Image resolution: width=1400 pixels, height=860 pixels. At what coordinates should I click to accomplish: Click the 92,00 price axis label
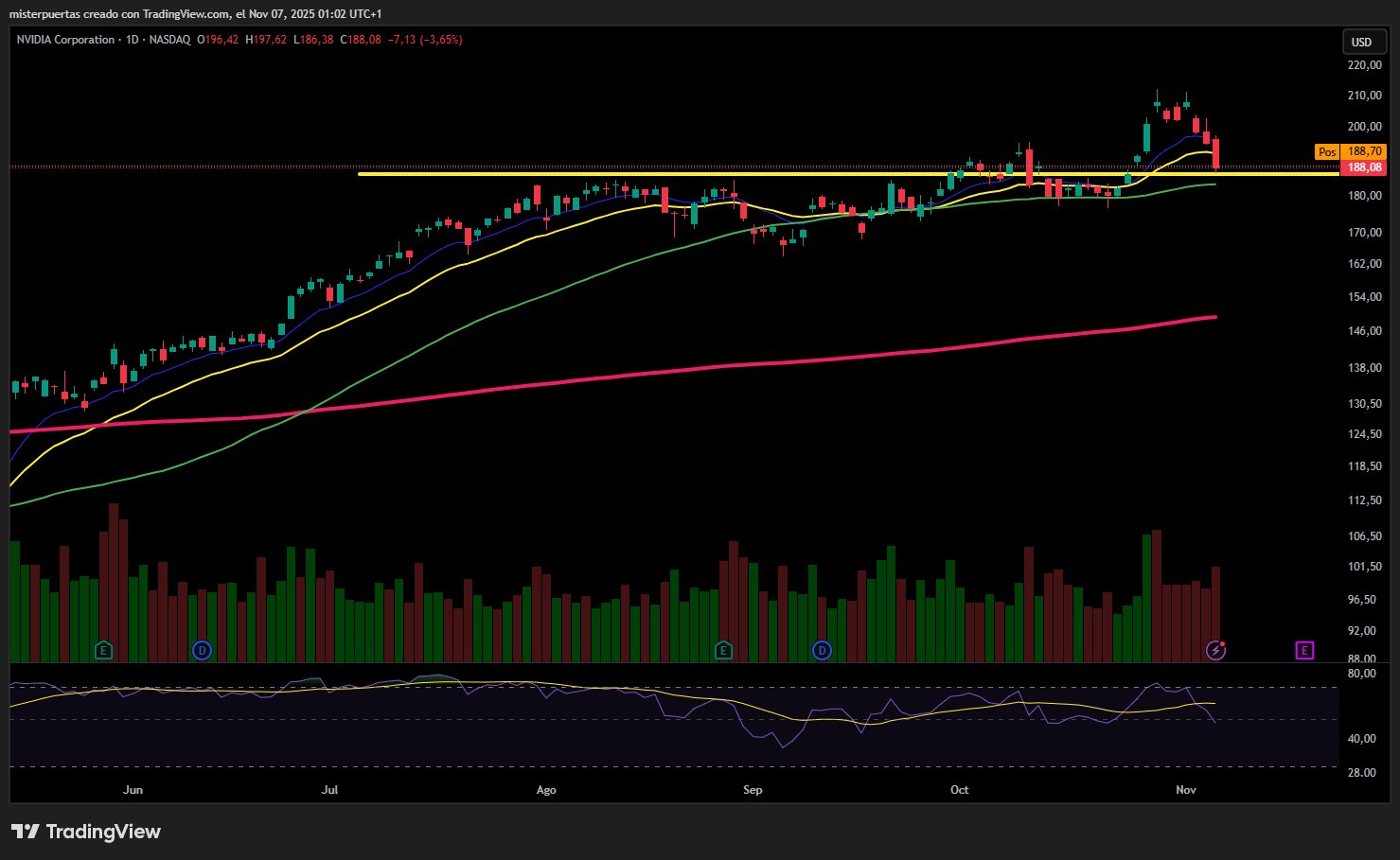click(x=1361, y=631)
